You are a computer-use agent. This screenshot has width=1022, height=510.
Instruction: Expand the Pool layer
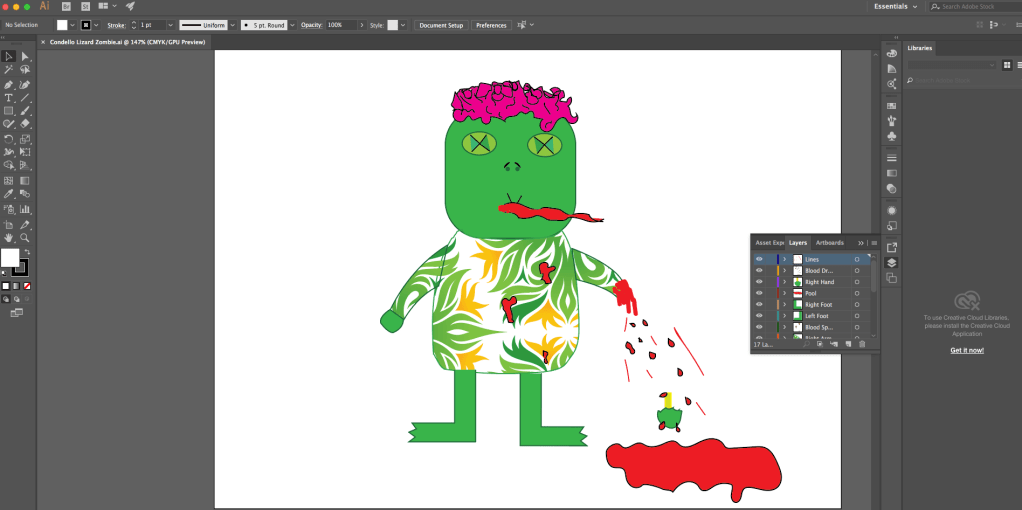[x=785, y=293]
